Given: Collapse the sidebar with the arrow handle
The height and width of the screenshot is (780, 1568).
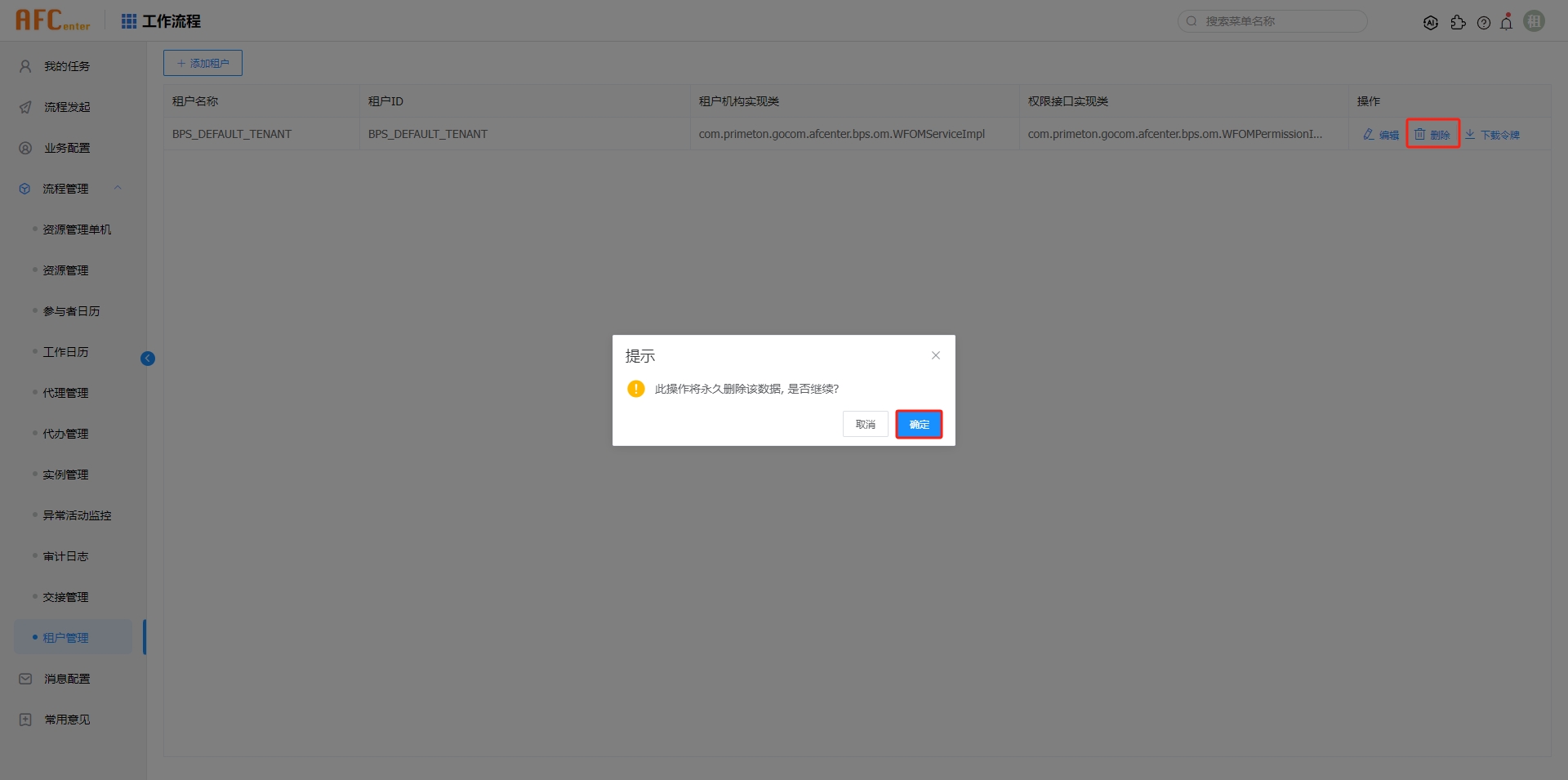Looking at the screenshot, I should [x=148, y=358].
